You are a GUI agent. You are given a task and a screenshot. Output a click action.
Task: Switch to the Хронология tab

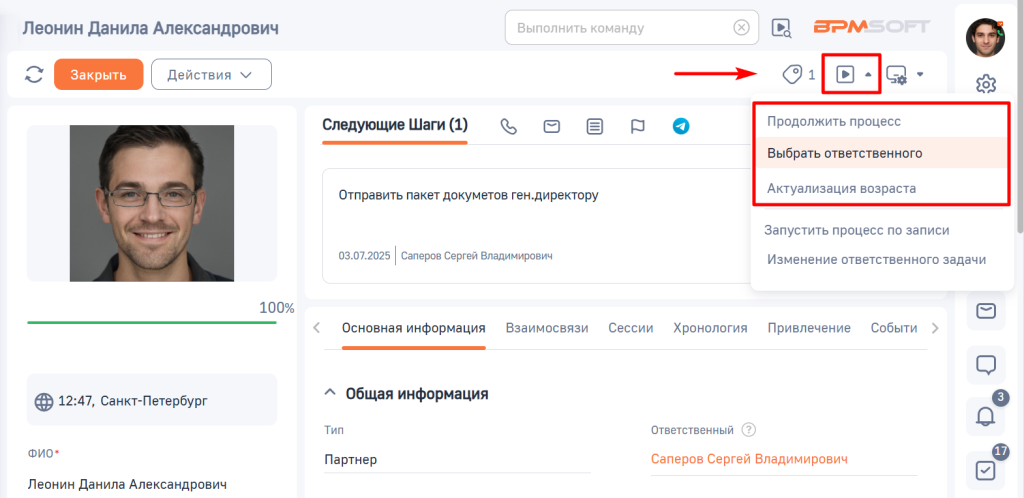tap(711, 328)
